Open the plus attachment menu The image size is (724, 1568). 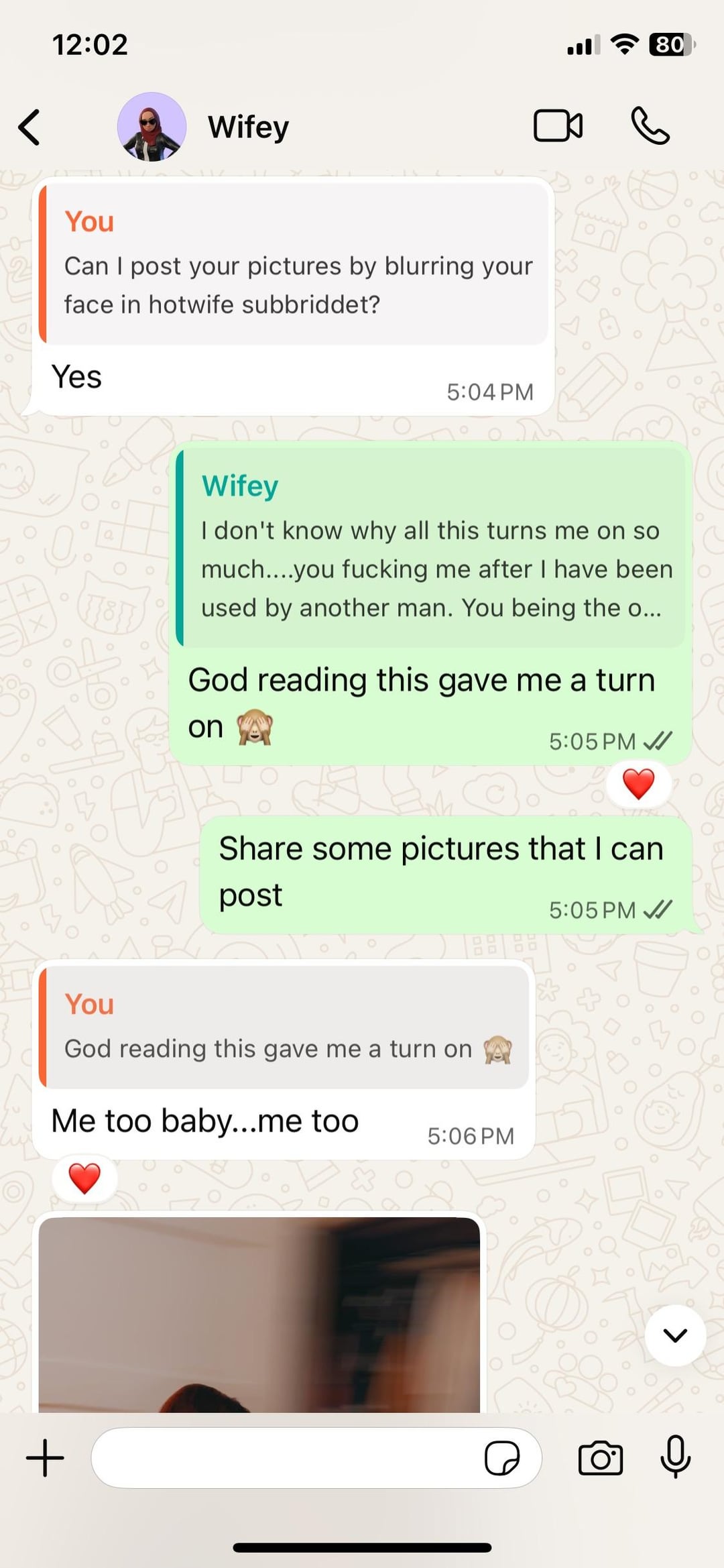[45, 1458]
